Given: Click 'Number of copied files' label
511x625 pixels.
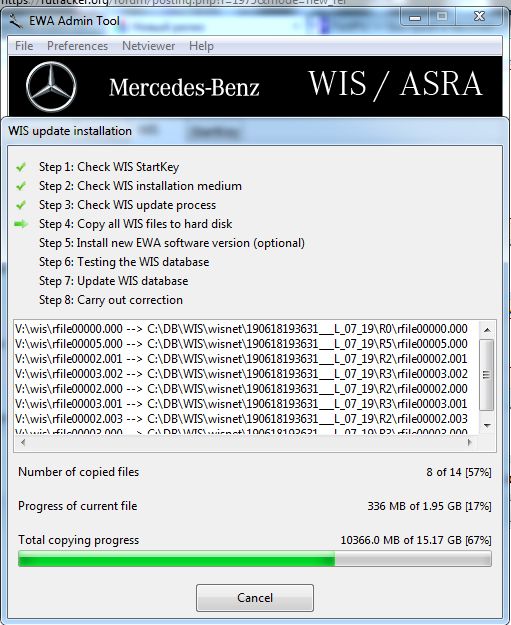Looking at the screenshot, I should point(79,472).
